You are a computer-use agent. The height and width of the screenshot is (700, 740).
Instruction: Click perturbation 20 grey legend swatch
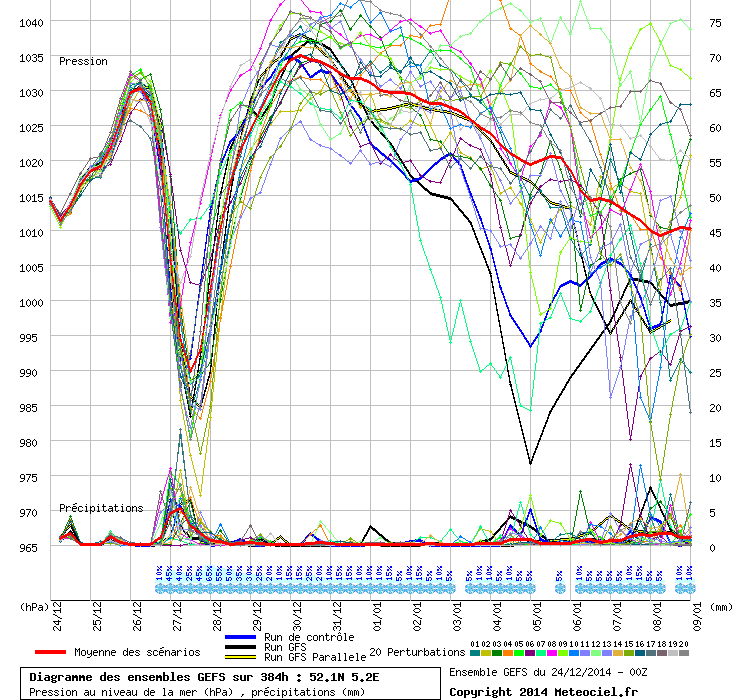(x=684, y=653)
